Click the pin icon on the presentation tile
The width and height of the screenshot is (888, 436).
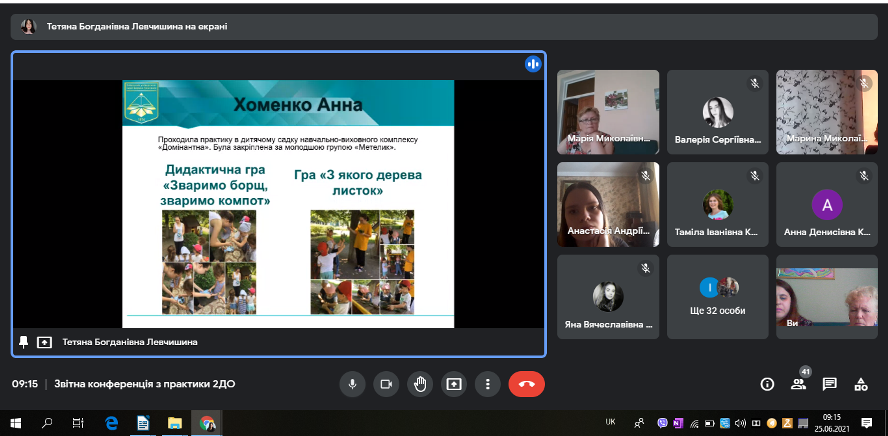(x=24, y=342)
